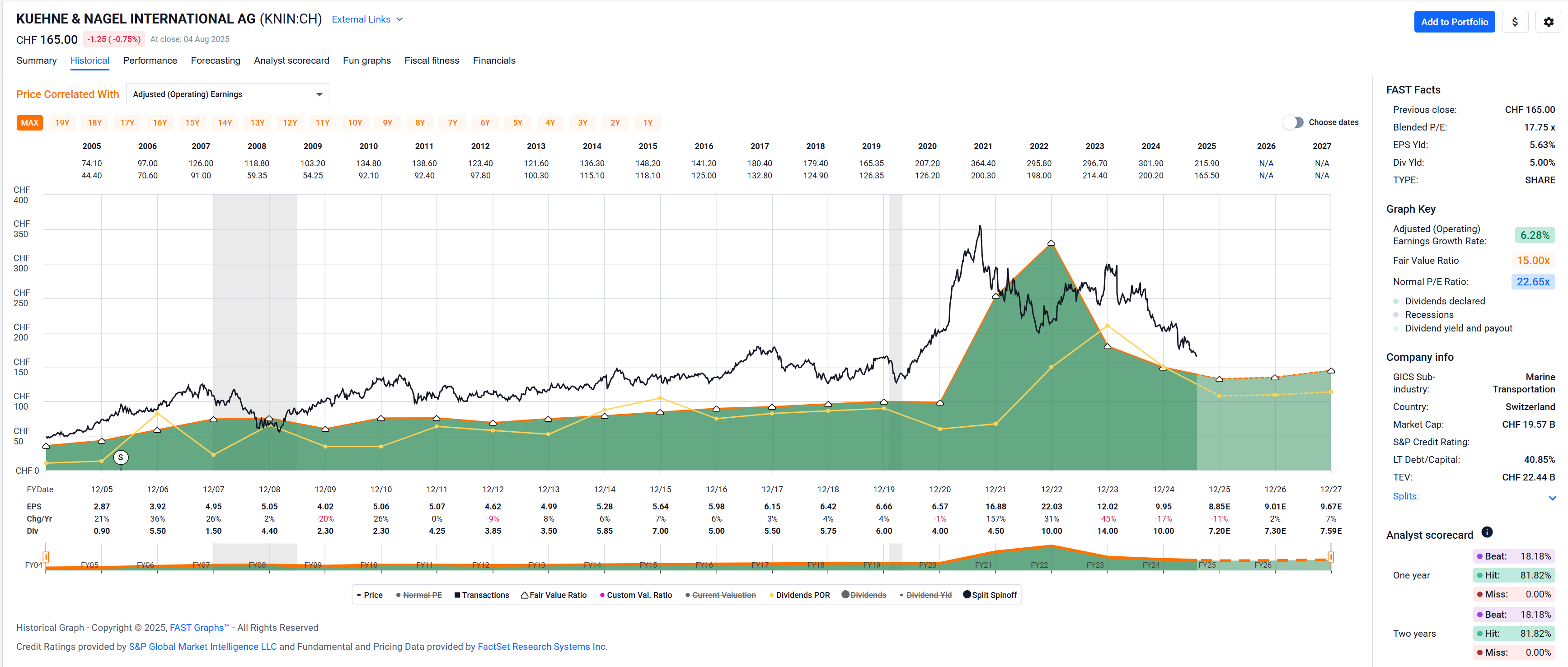The image size is (1568, 667).
Task: Open the Fun graphs tab
Action: tap(366, 60)
